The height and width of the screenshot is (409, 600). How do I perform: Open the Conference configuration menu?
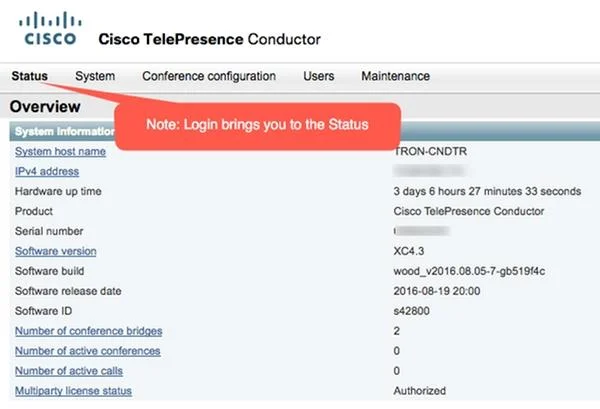point(209,76)
